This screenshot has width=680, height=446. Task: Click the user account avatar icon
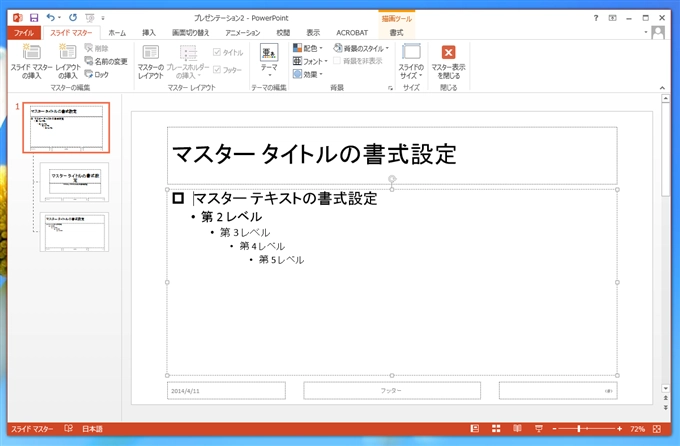pyautogui.click(x=658, y=33)
